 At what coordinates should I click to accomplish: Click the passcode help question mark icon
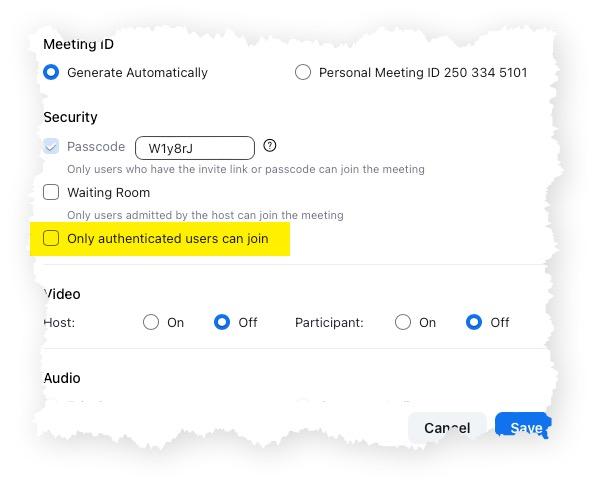coord(270,146)
